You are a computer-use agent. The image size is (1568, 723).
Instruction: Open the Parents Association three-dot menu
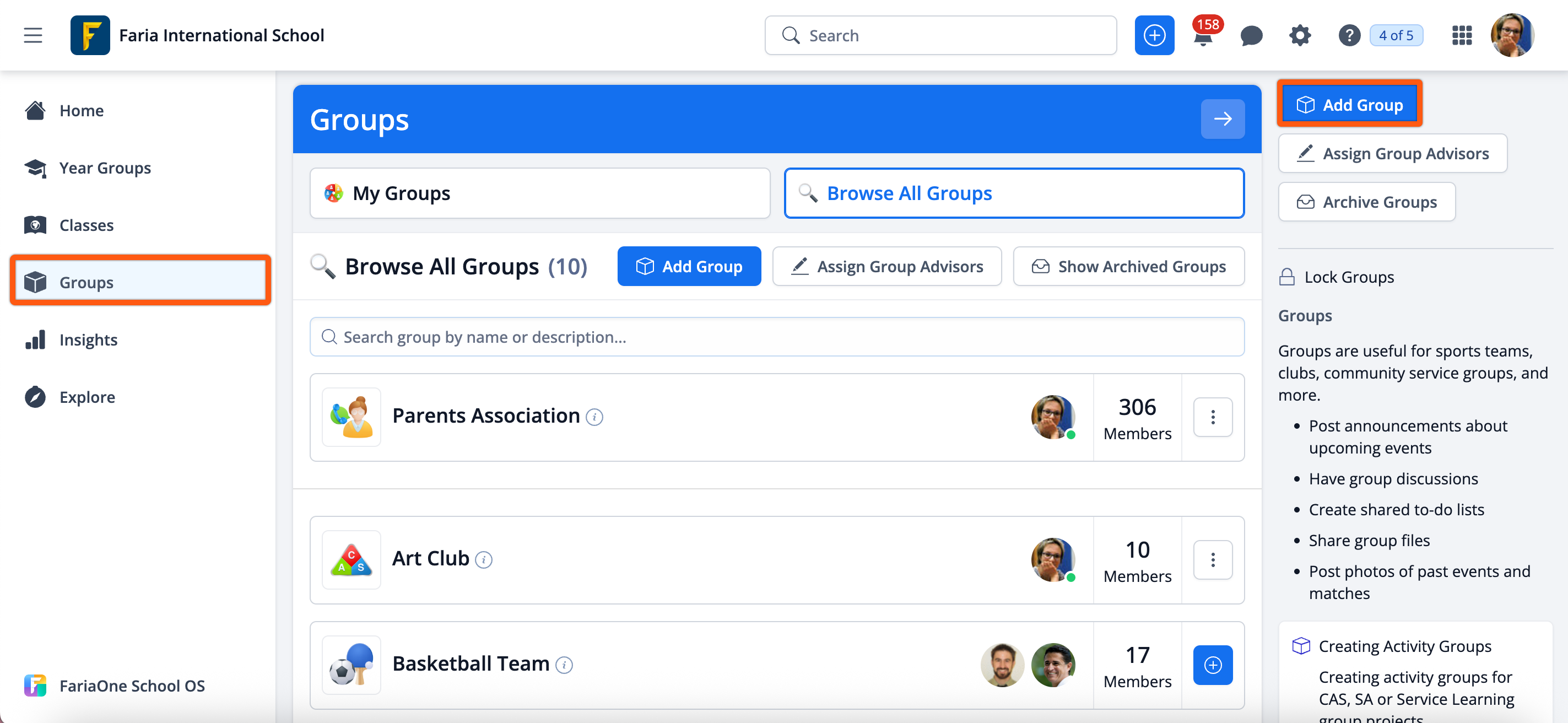click(1213, 417)
